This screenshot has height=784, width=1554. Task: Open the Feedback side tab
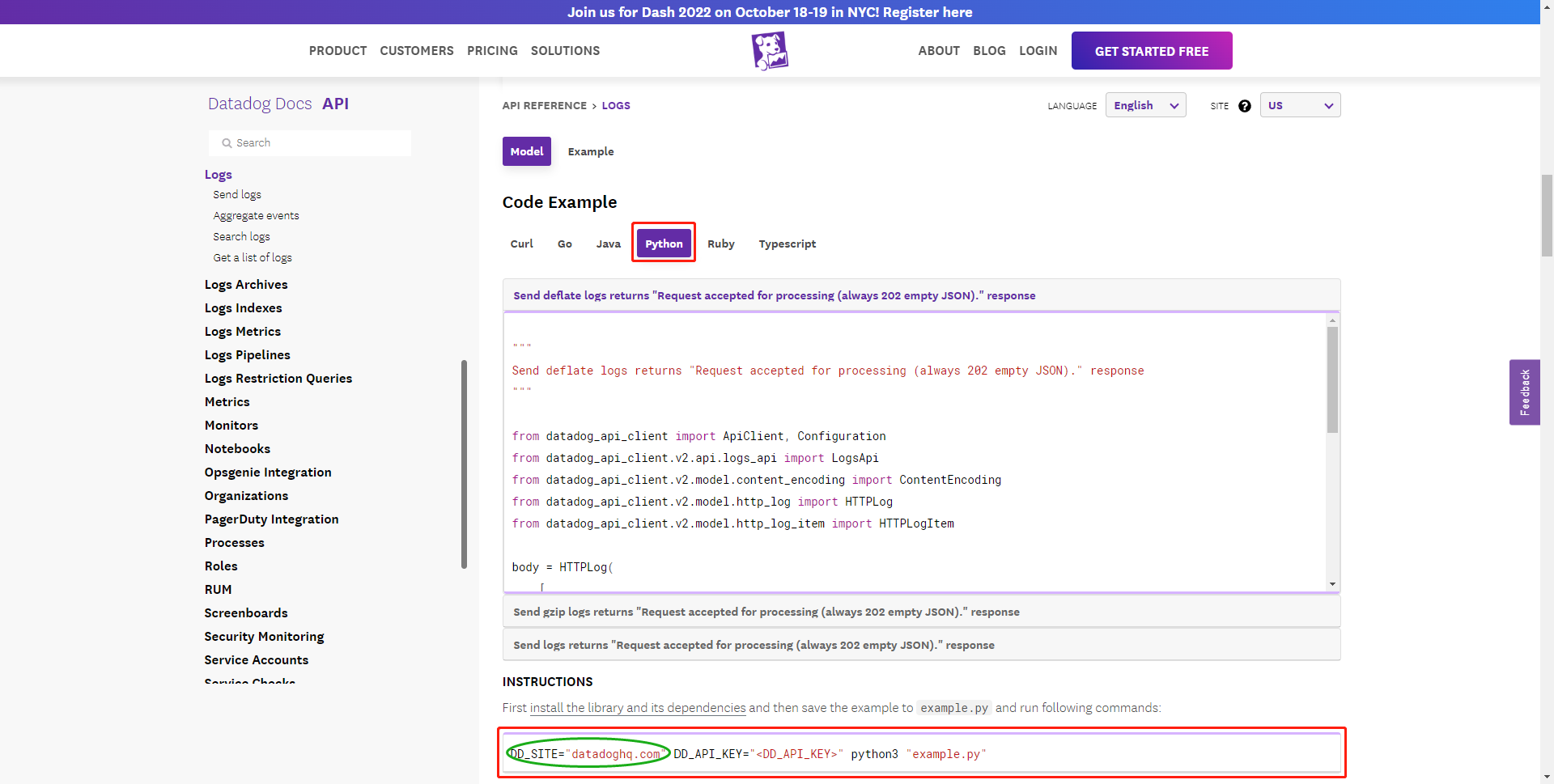point(1524,392)
